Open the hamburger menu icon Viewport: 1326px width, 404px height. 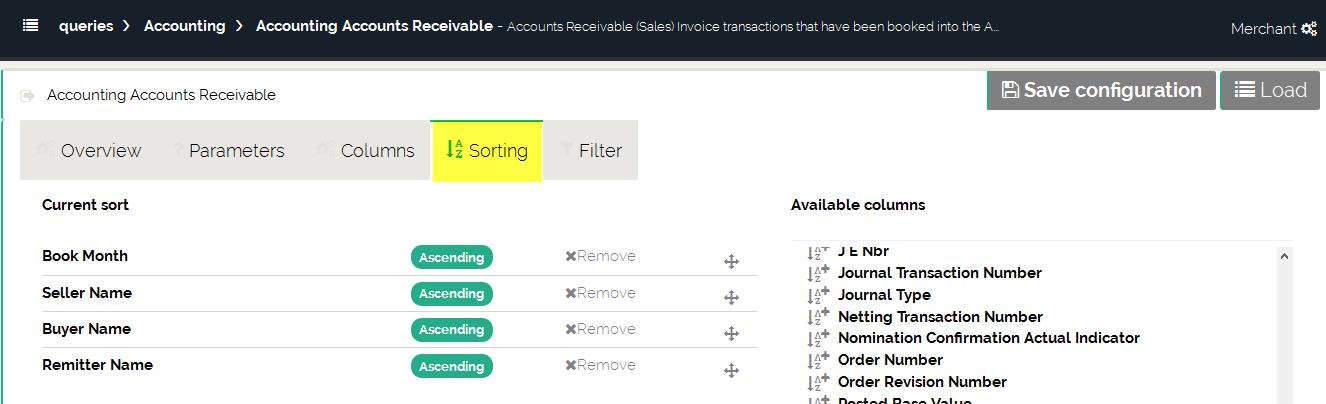pyautogui.click(x=31, y=26)
